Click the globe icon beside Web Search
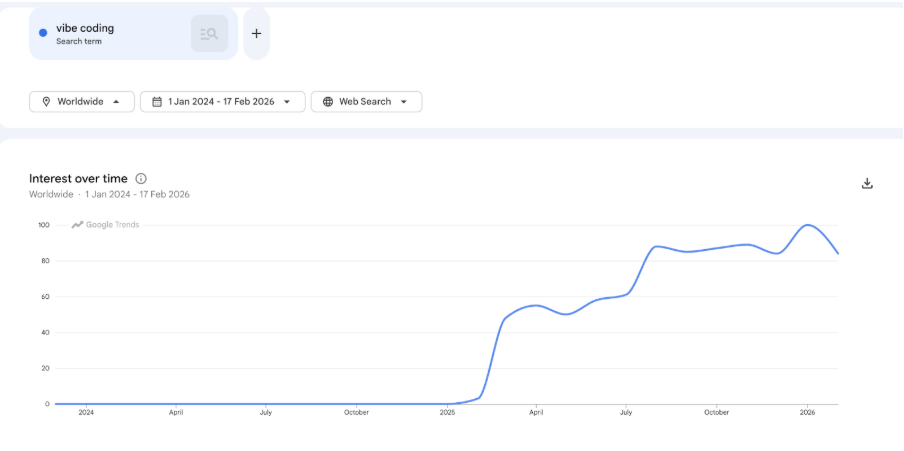The width and height of the screenshot is (904, 451). click(328, 102)
